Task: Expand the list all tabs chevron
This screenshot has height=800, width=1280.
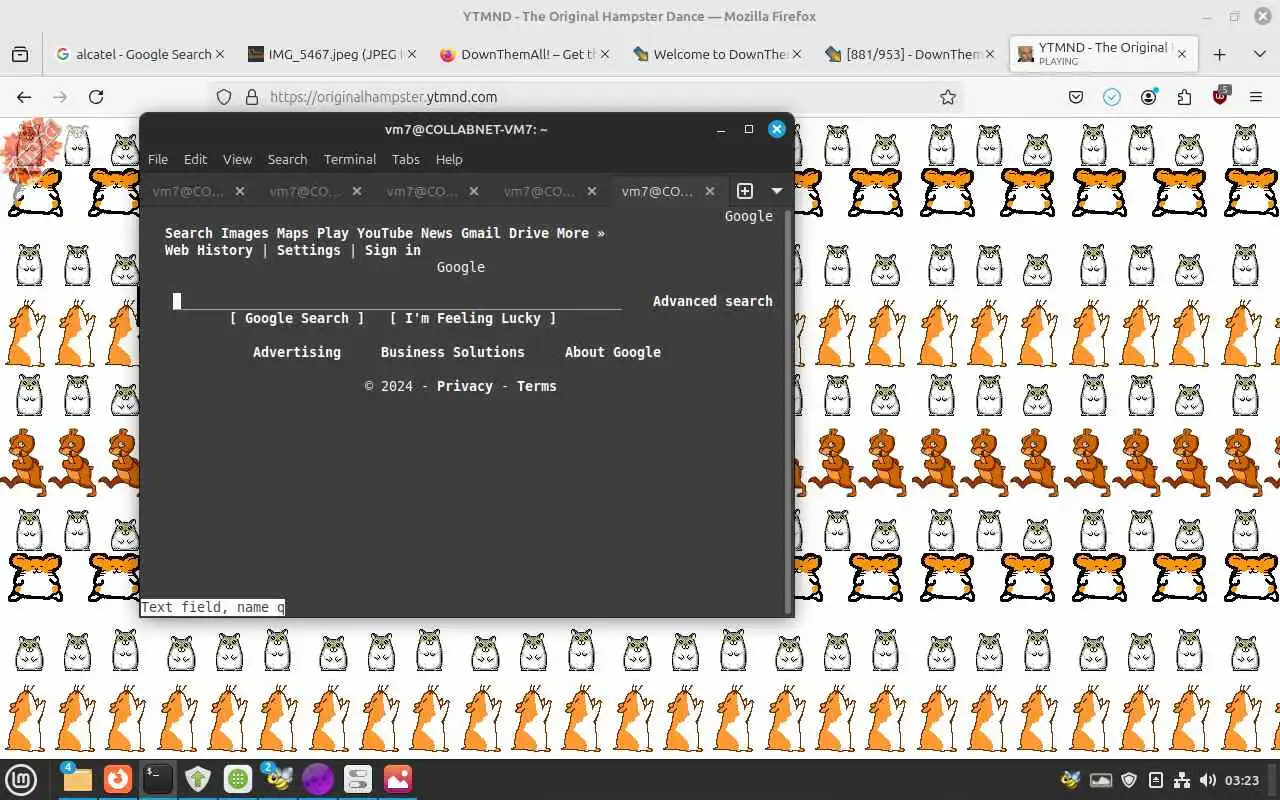Action: click(x=1260, y=55)
